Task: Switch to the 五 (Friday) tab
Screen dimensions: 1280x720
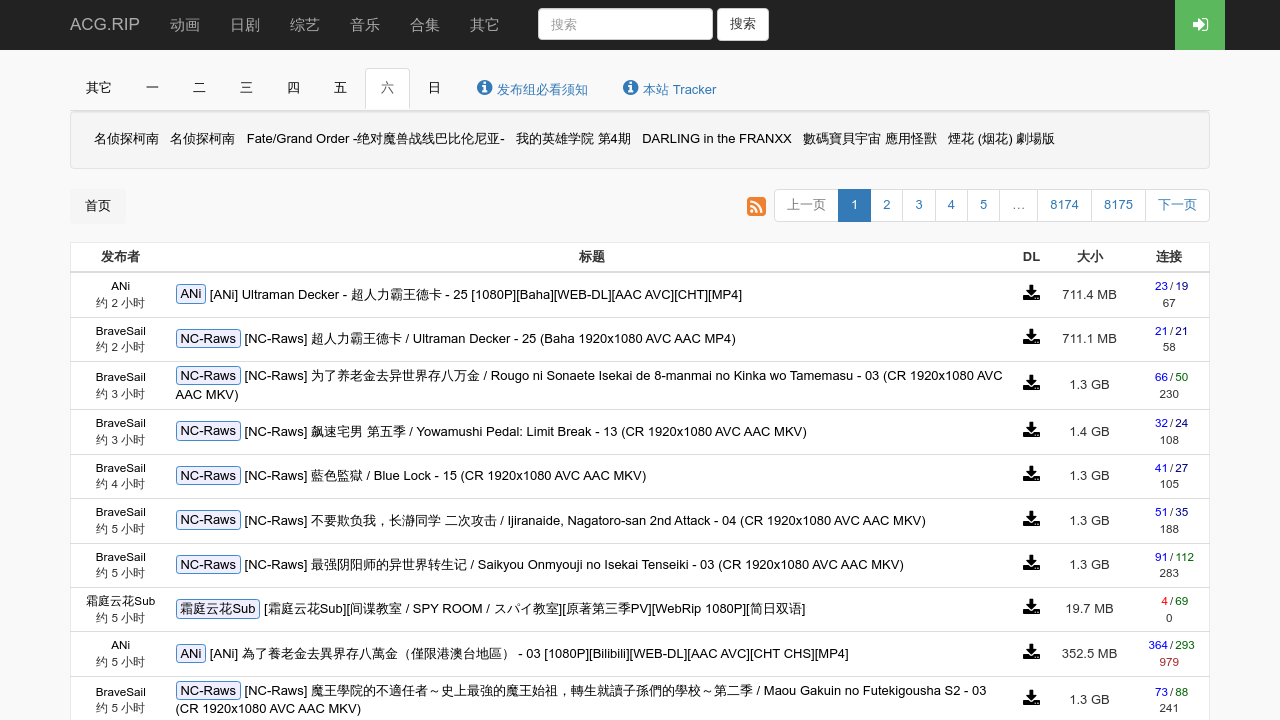Action: pos(340,88)
